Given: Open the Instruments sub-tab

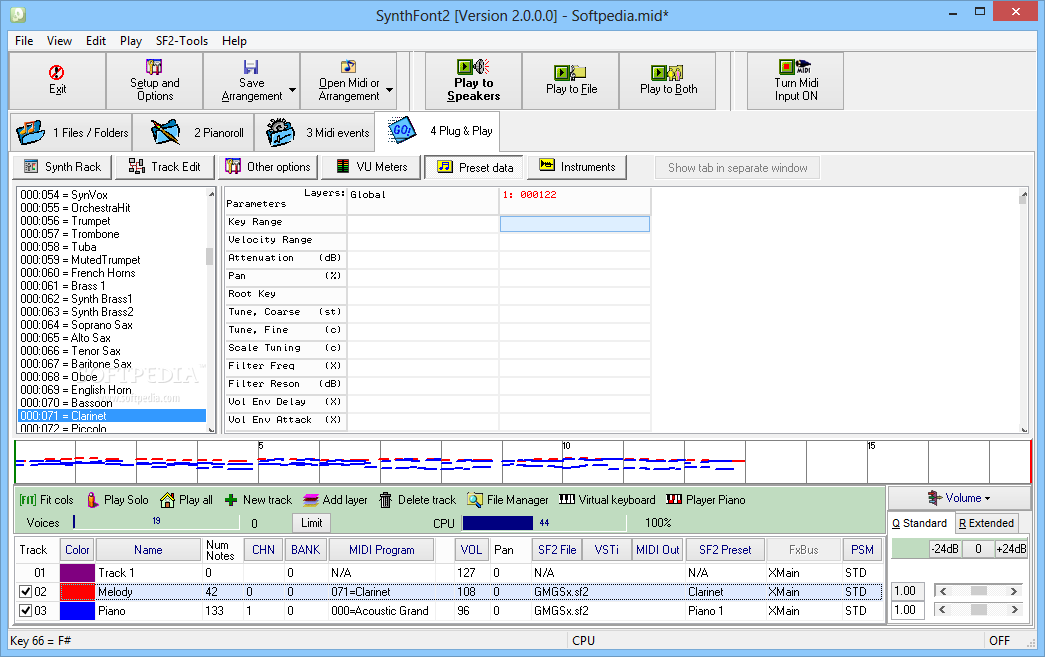Looking at the screenshot, I should 576,167.
